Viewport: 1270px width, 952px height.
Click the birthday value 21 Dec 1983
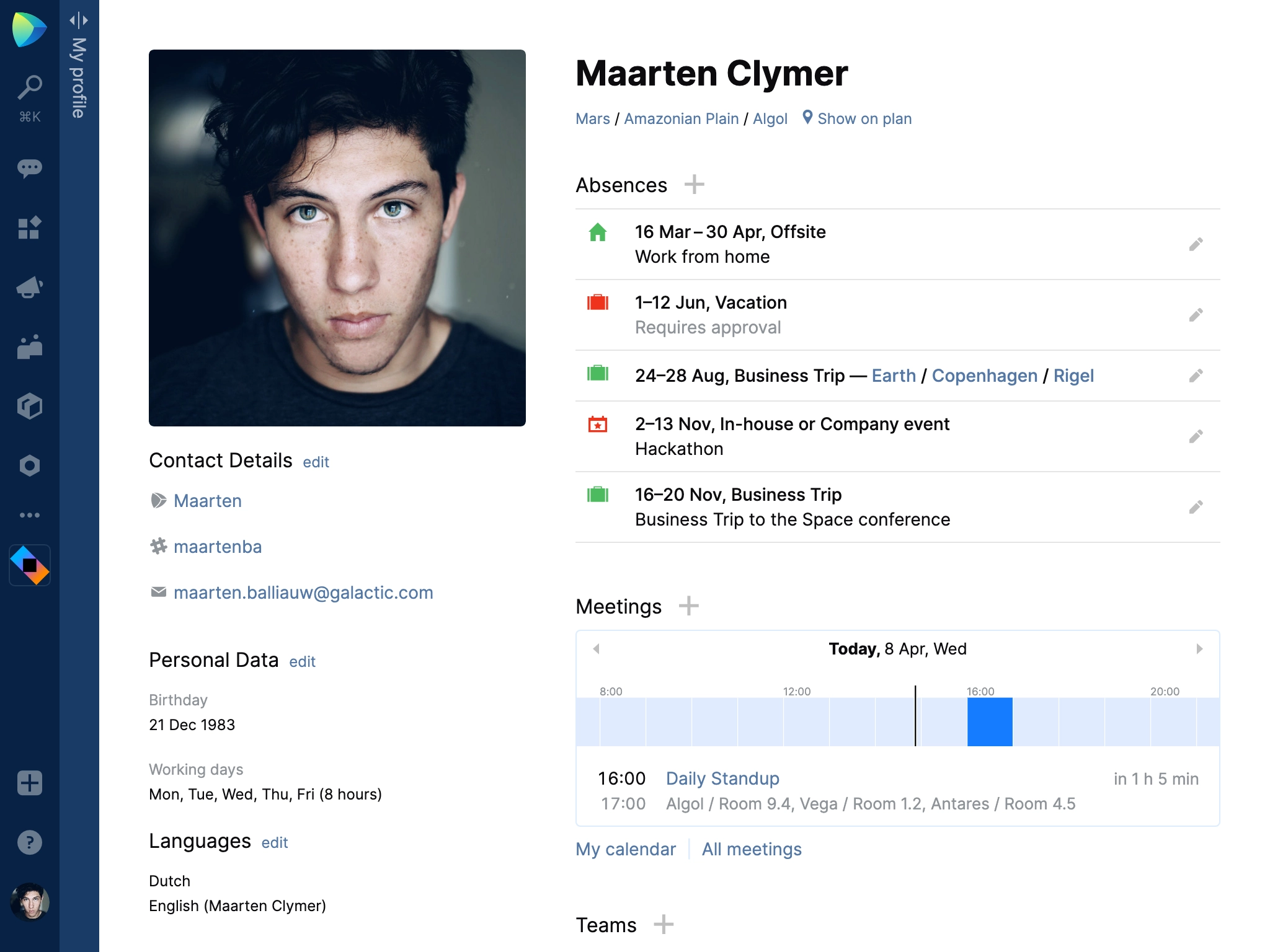[192, 725]
